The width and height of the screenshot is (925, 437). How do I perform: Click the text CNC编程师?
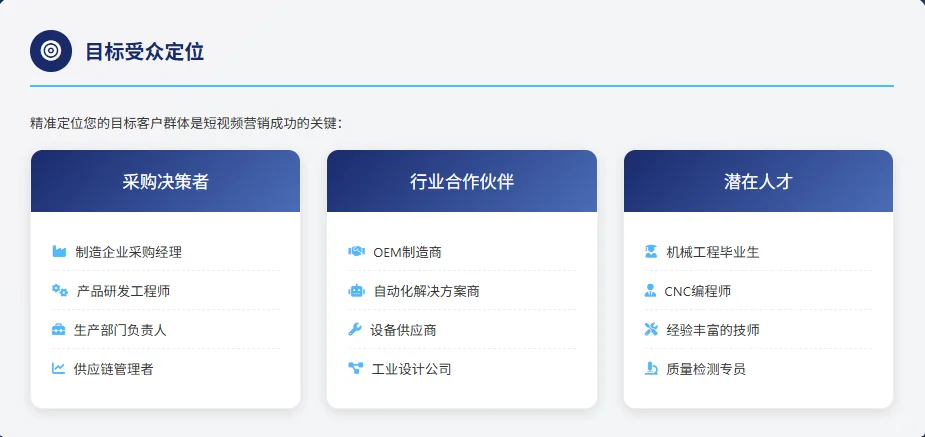(698, 291)
